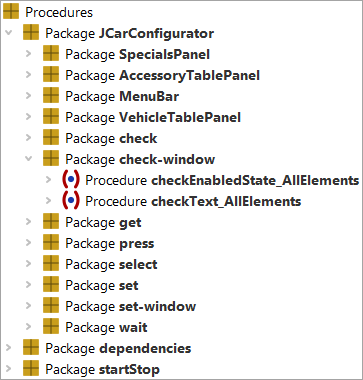
Task: Collapse the JCarConfigurator package node
Action: click(x=9, y=33)
